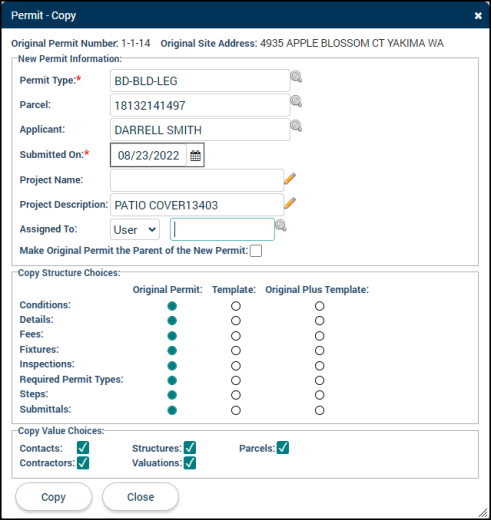Select Template for Inspections
491x520 pixels.
pyautogui.click(x=236, y=366)
